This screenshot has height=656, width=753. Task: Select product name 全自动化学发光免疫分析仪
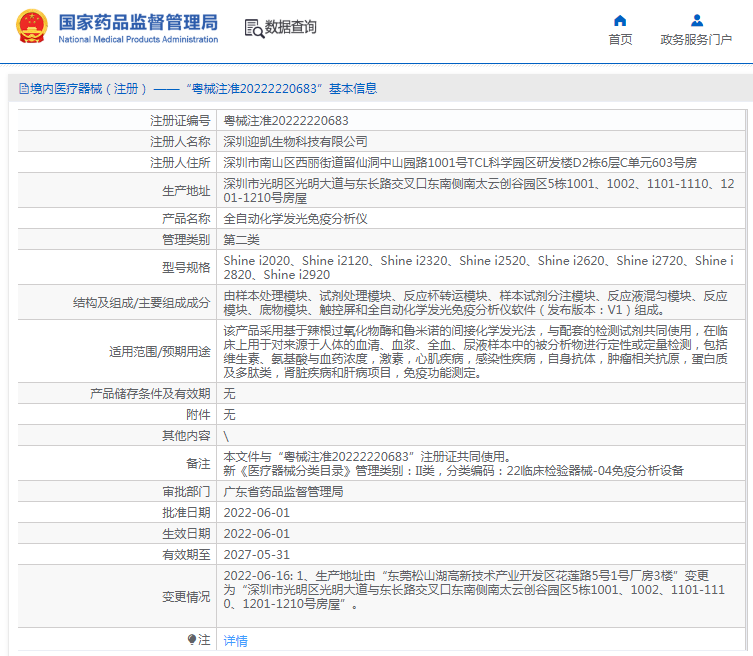[x=295, y=219]
